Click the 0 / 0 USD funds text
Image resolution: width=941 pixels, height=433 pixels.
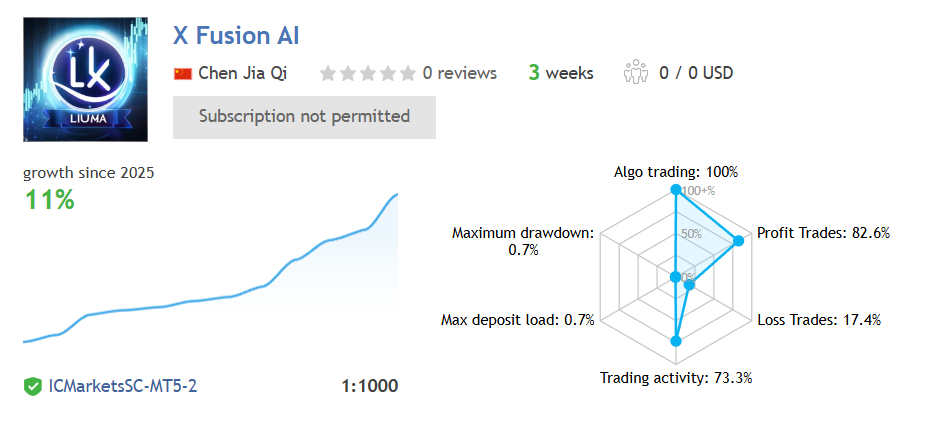click(x=696, y=73)
